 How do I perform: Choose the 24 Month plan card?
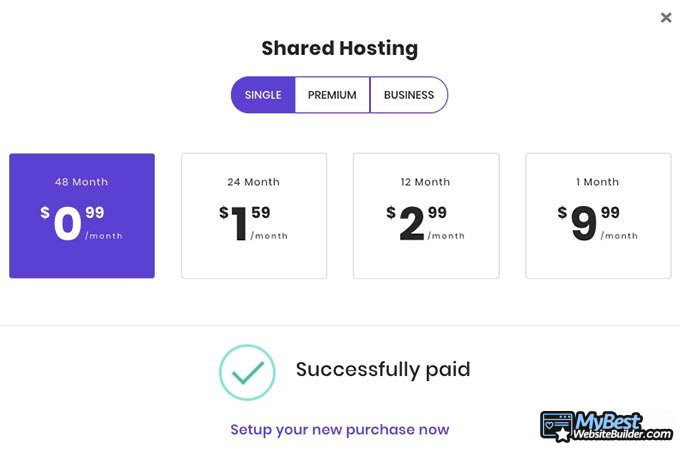point(254,215)
